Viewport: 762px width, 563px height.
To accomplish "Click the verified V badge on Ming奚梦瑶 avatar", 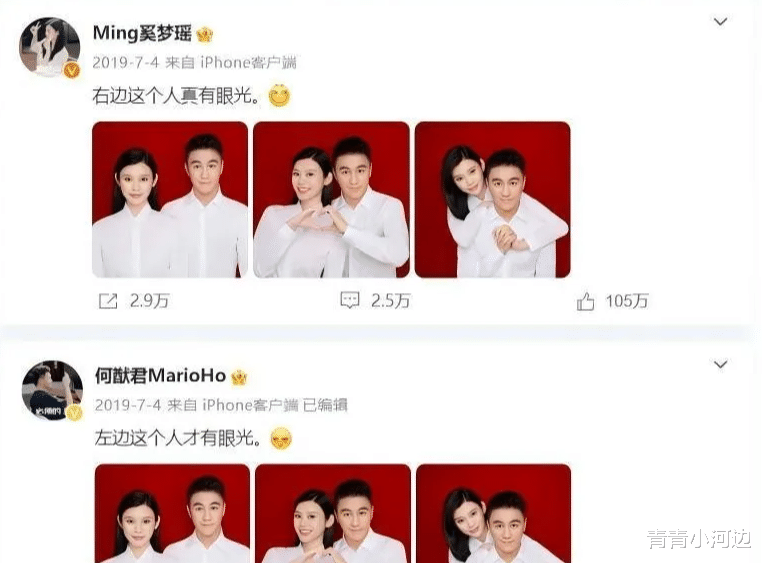I will coord(71,70).
